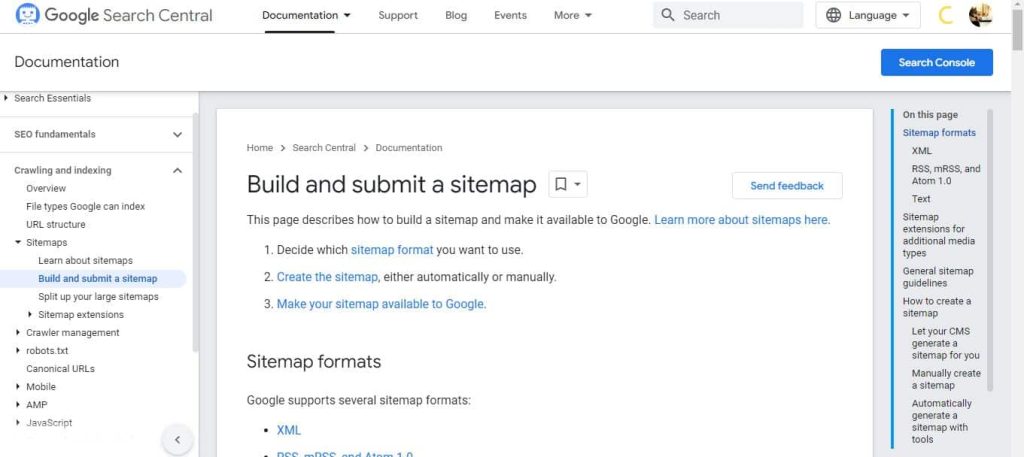1024x457 pixels.
Task: Click Documentation in the breadcrumb
Action: tap(409, 148)
